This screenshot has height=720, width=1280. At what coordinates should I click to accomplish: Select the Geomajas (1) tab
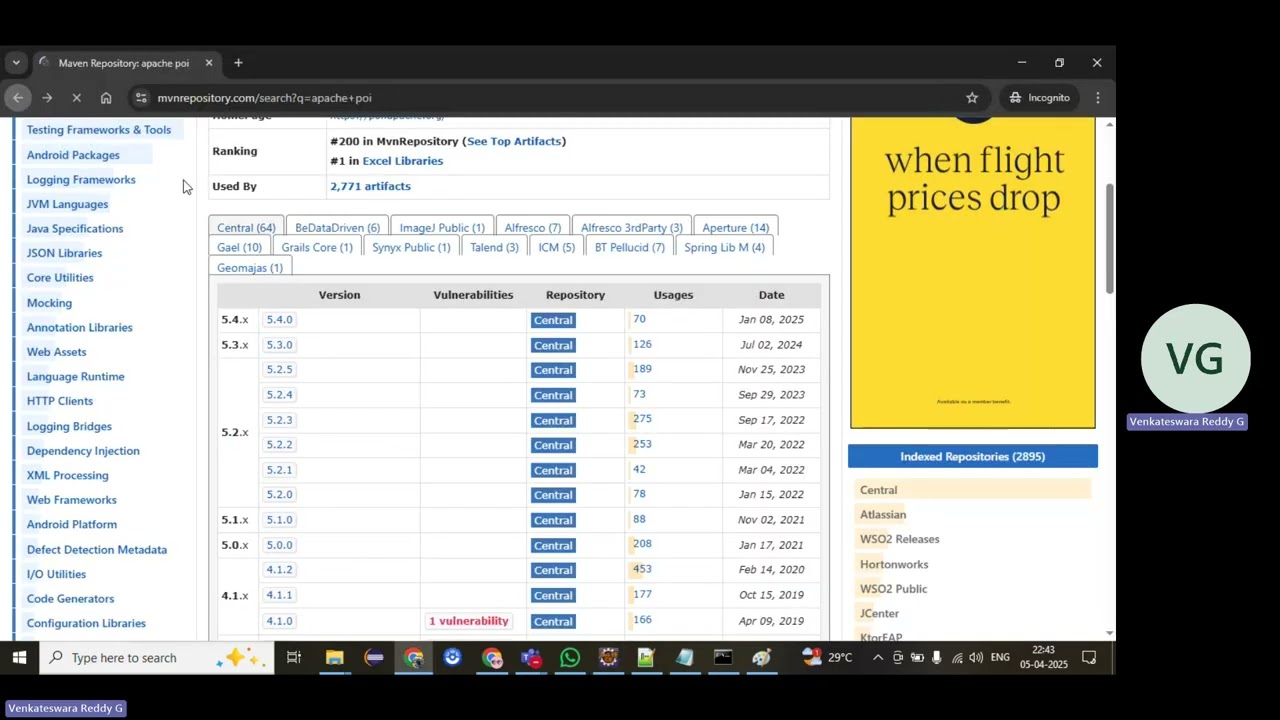pos(250,268)
